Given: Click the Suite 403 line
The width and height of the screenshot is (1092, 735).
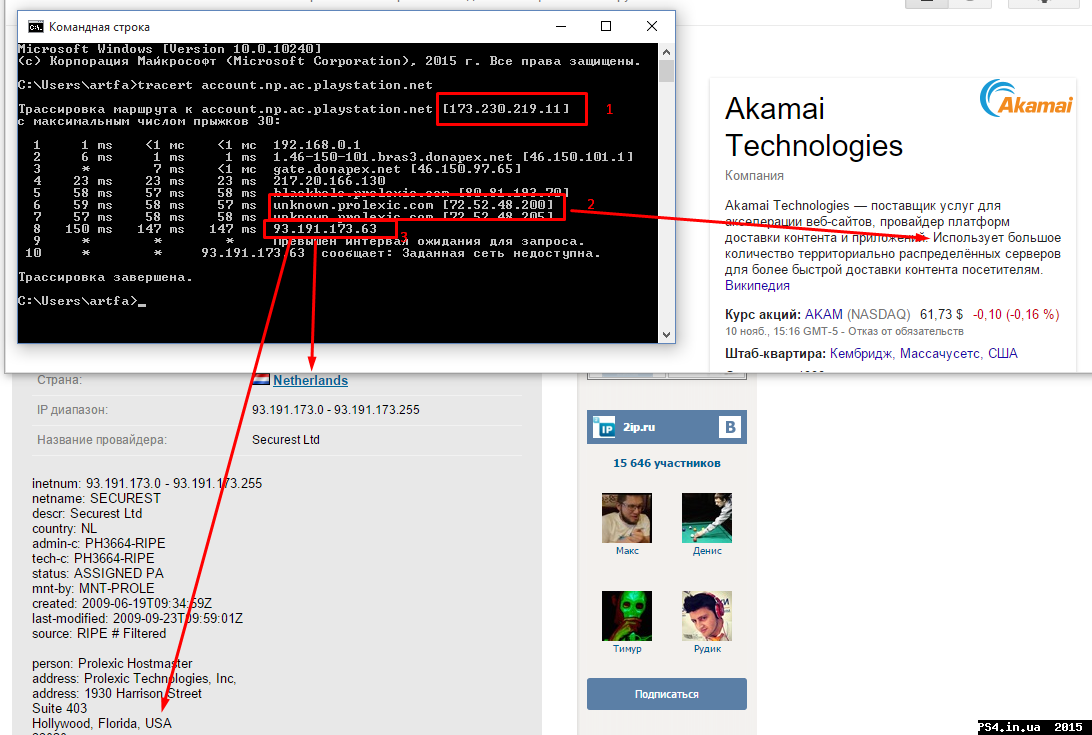Looking at the screenshot, I should point(60,709).
